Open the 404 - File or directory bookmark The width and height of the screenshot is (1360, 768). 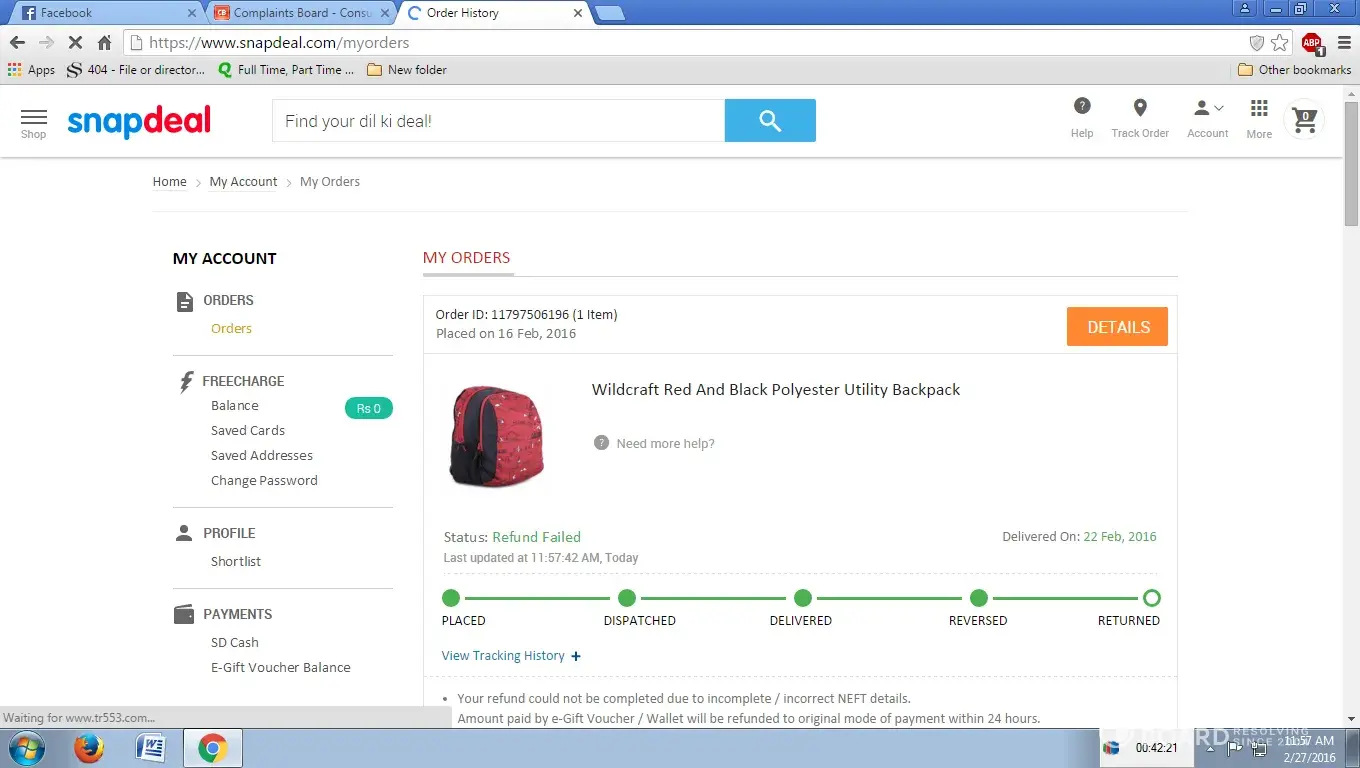[x=135, y=70]
